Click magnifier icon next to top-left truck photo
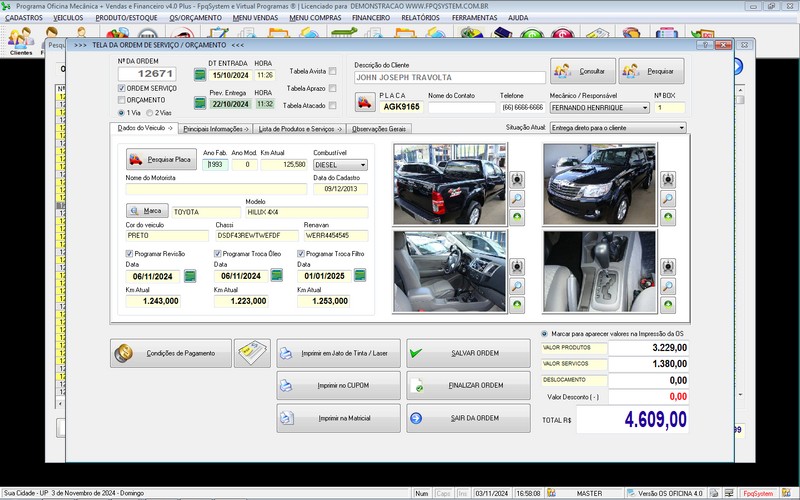This screenshot has width=800, height=500. [517, 199]
